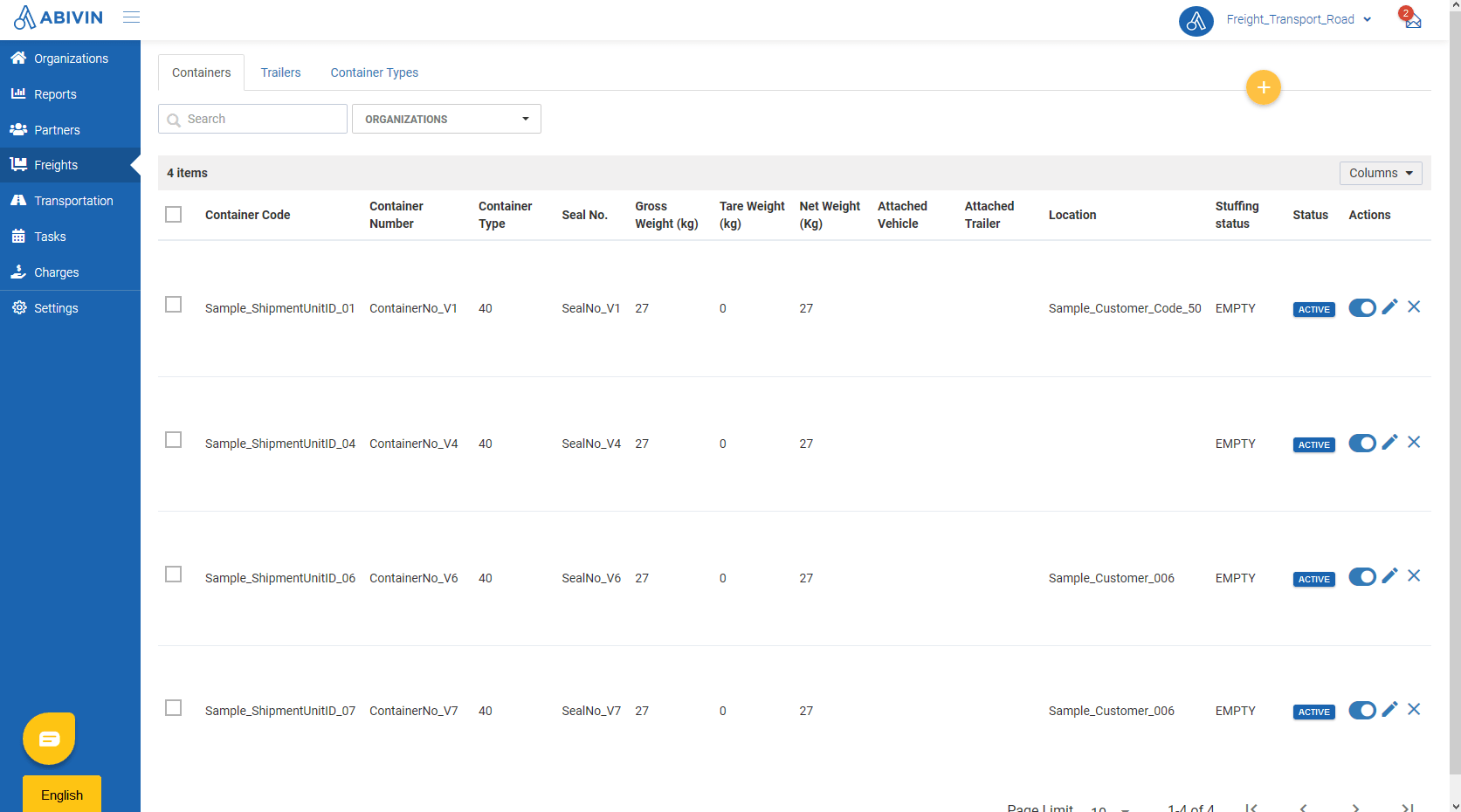
Task: Switch to the Container Types tab
Action: coord(374,72)
